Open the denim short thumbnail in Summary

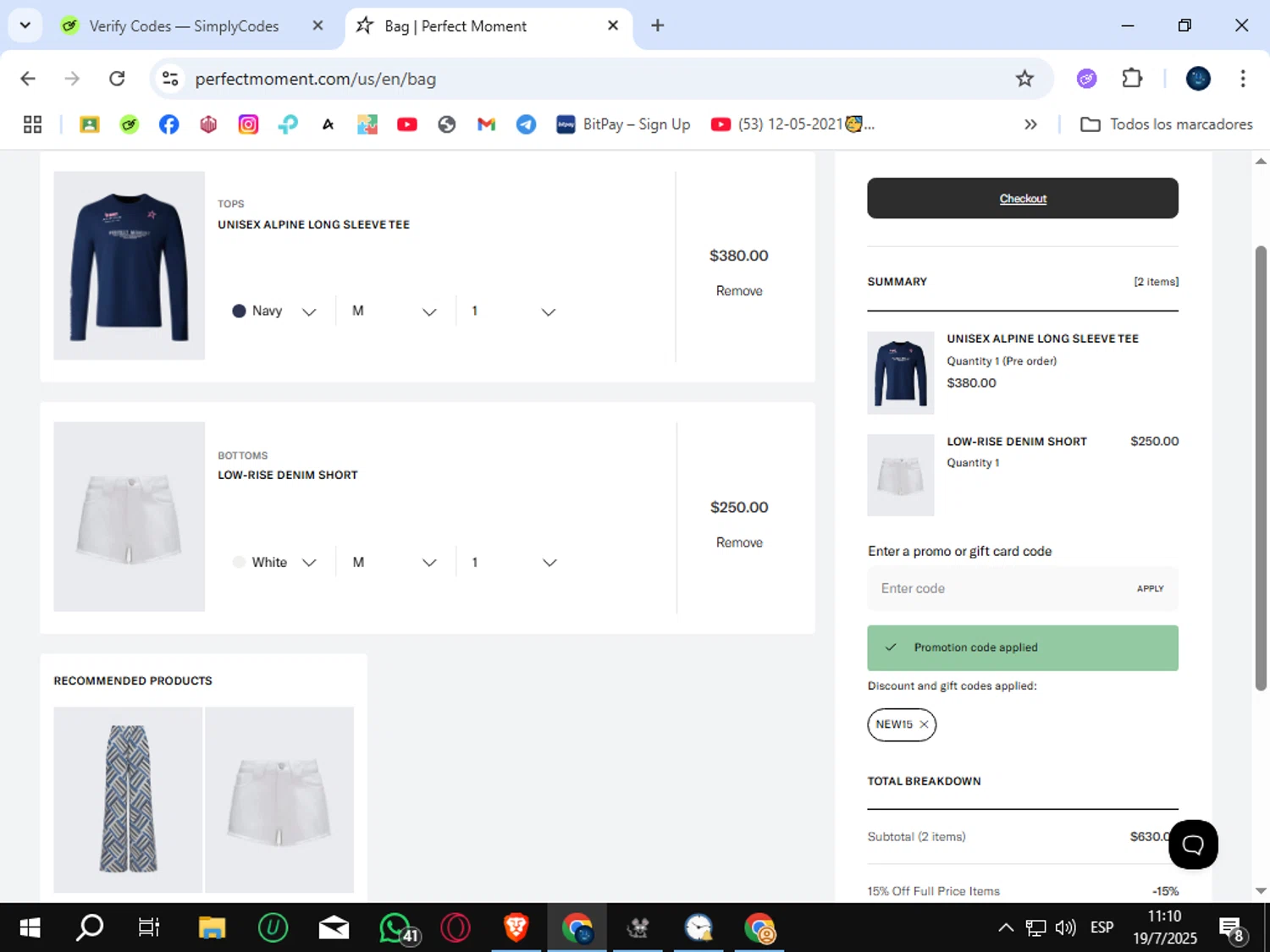(900, 475)
